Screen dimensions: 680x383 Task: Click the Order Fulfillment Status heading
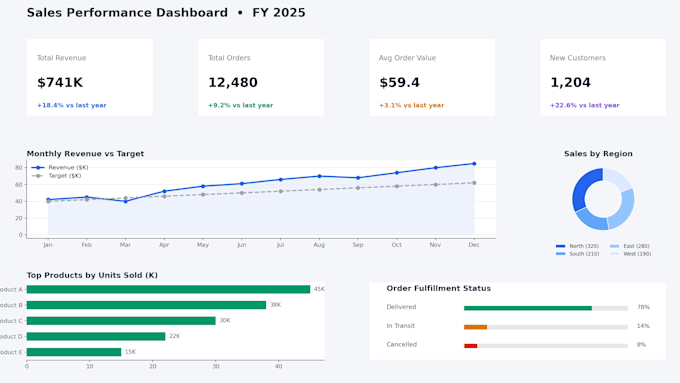click(x=438, y=288)
